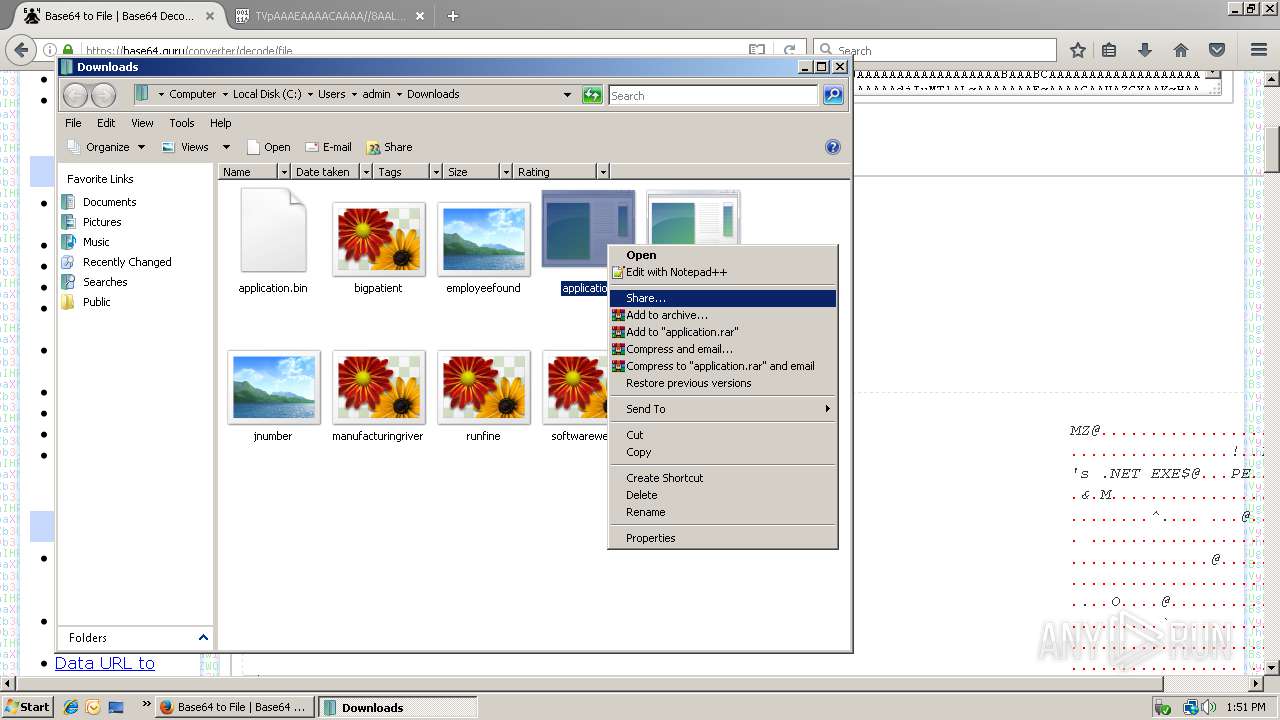
Task: Select the employeefound image file
Action: (483, 248)
